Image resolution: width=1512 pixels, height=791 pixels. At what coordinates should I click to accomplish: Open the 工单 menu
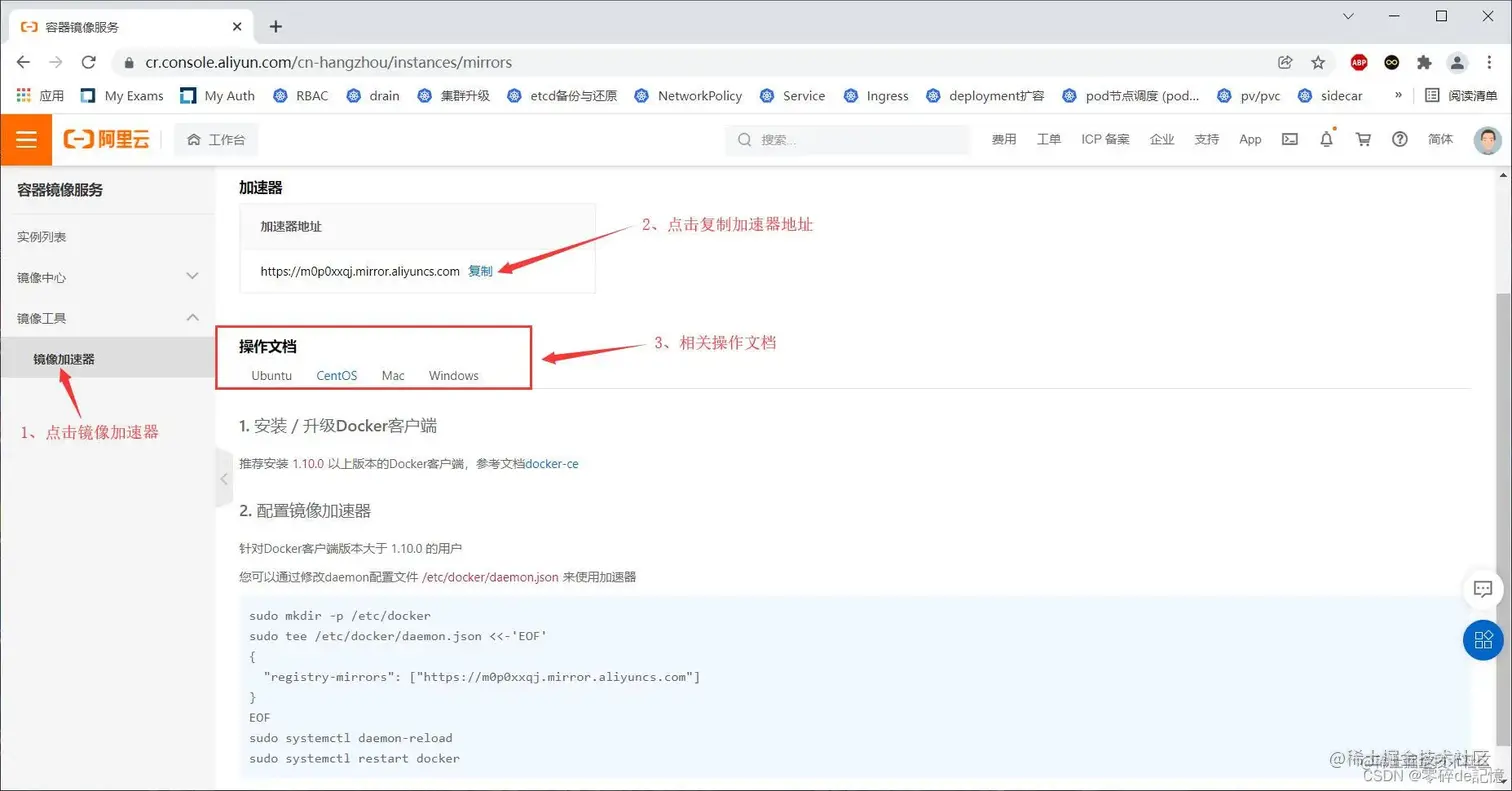click(1049, 140)
